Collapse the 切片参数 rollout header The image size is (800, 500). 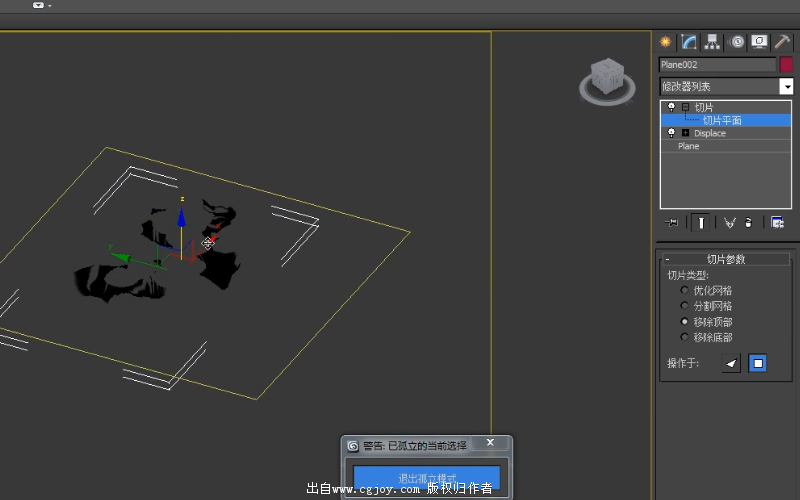(726, 259)
